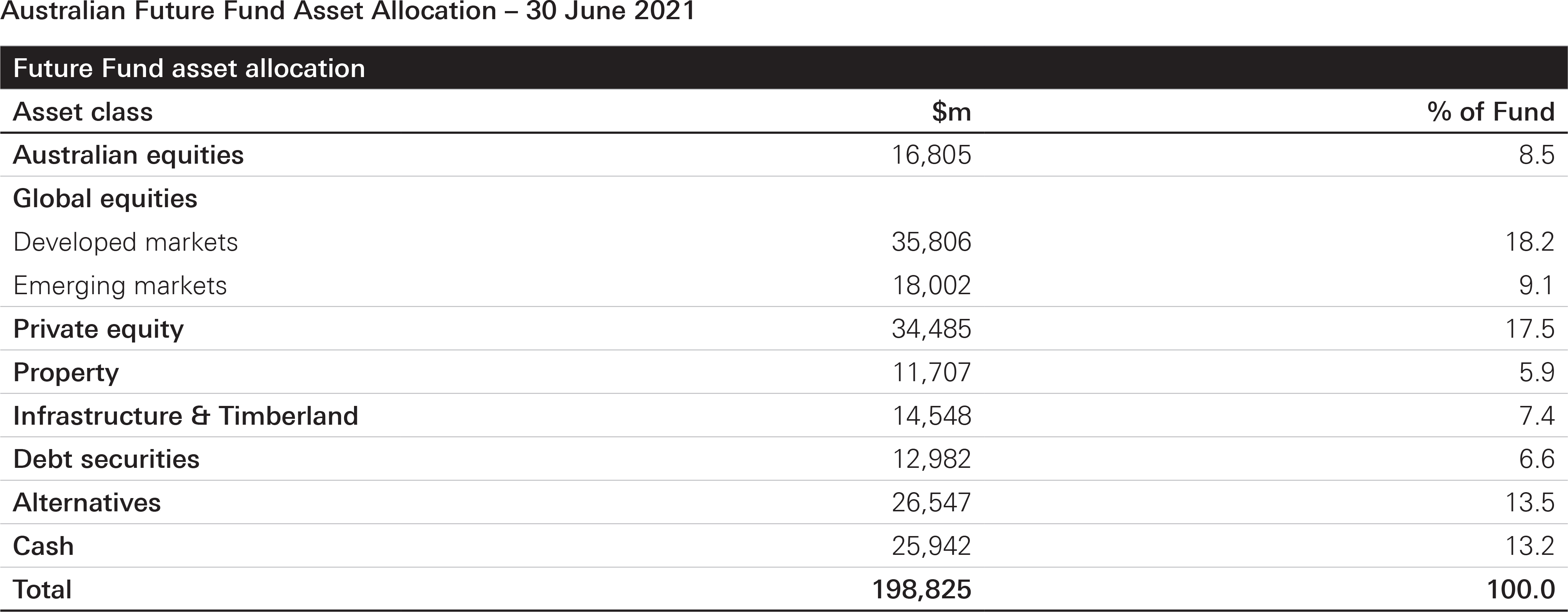Viewport: 1568px width, 612px height.
Task: Select the Cash percentage 13.2
Action: tap(1530, 546)
